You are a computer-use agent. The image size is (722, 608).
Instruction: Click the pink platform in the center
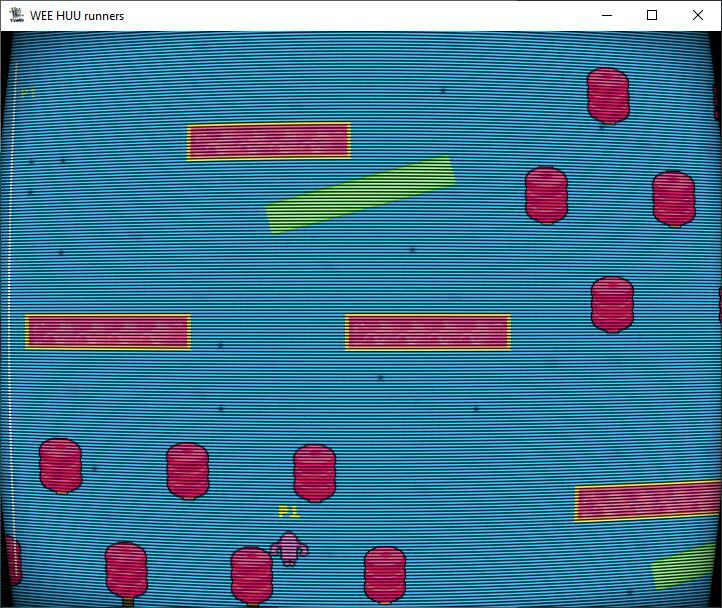coord(428,332)
